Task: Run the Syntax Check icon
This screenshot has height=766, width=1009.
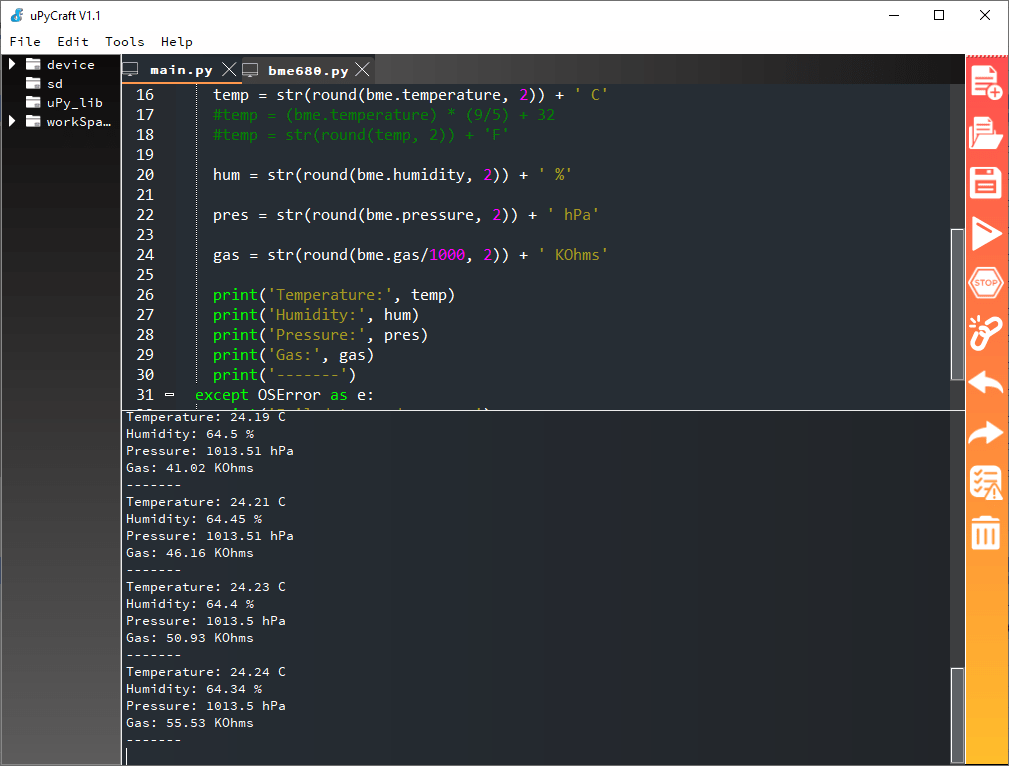Action: click(x=986, y=483)
